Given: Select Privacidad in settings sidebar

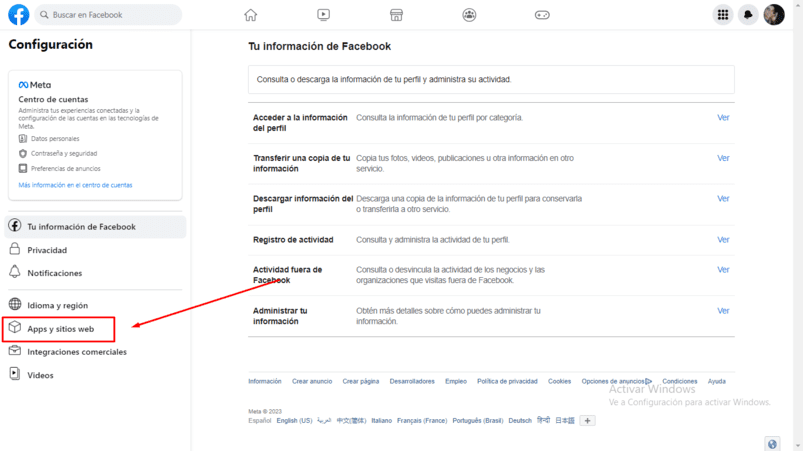Looking at the screenshot, I should [47, 250].
